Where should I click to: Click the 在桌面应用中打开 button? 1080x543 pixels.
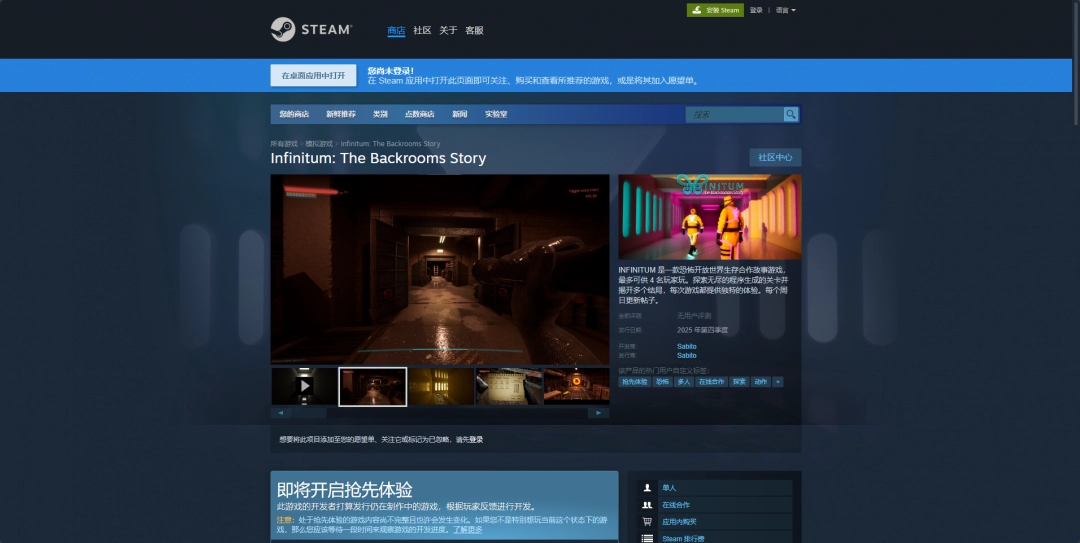(x=313, y=76)
